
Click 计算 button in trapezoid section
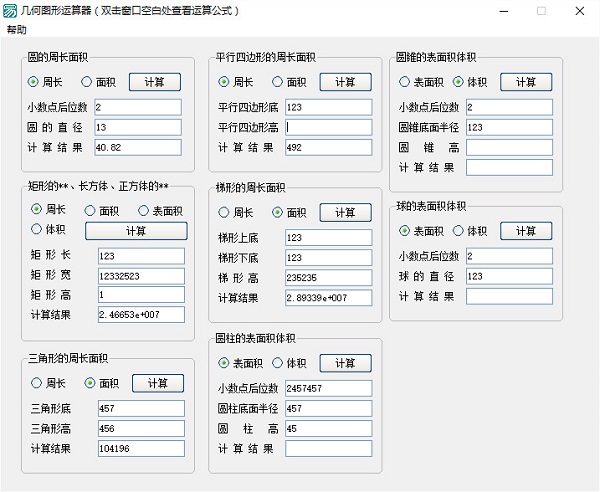pyautogui.click(x=344, y=212)
